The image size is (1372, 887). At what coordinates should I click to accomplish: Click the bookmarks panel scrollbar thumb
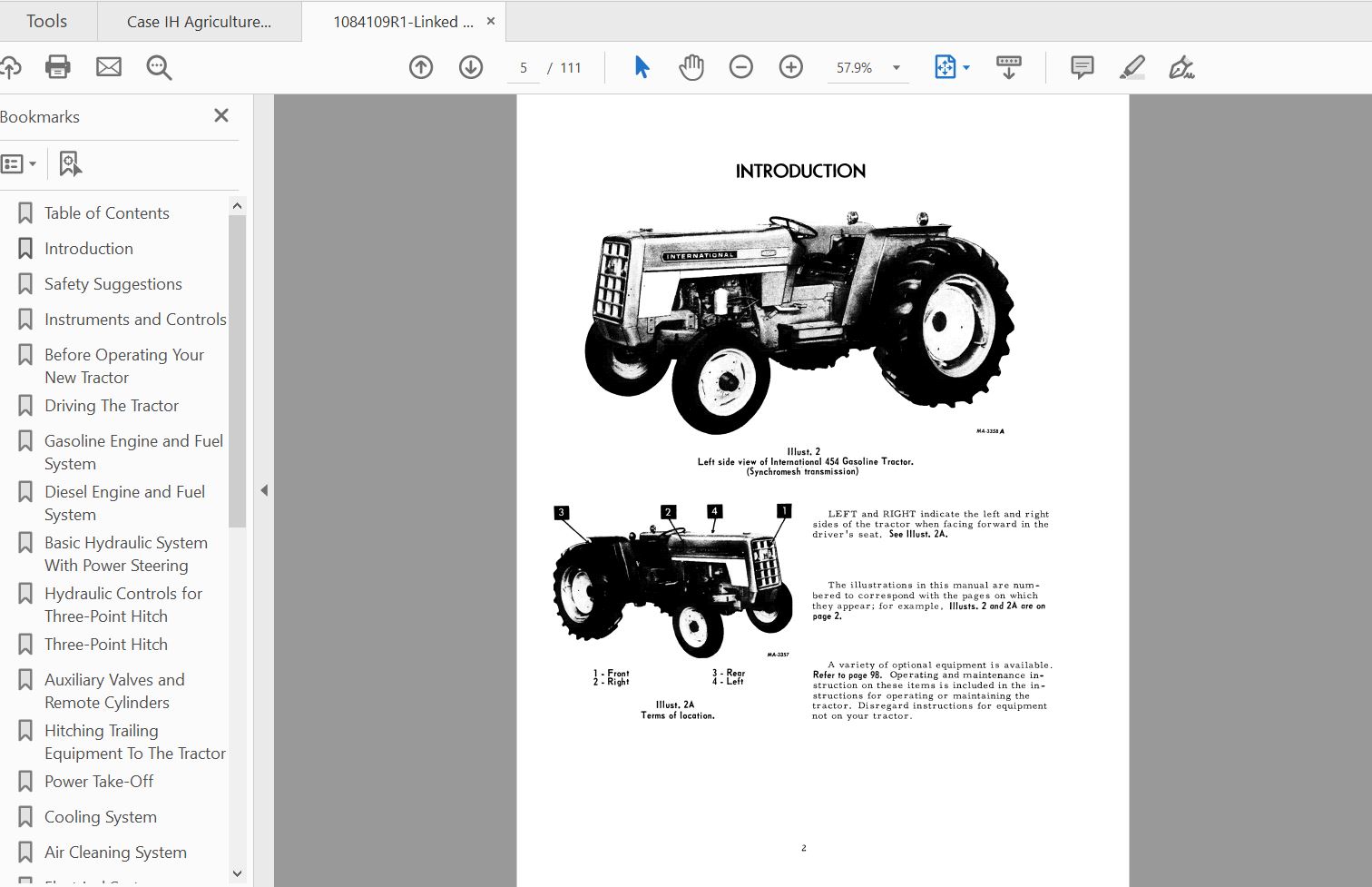pos(237,370)
